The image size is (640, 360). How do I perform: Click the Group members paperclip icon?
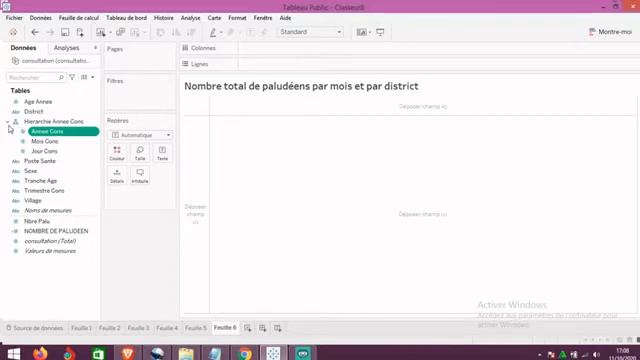point(231,32)
